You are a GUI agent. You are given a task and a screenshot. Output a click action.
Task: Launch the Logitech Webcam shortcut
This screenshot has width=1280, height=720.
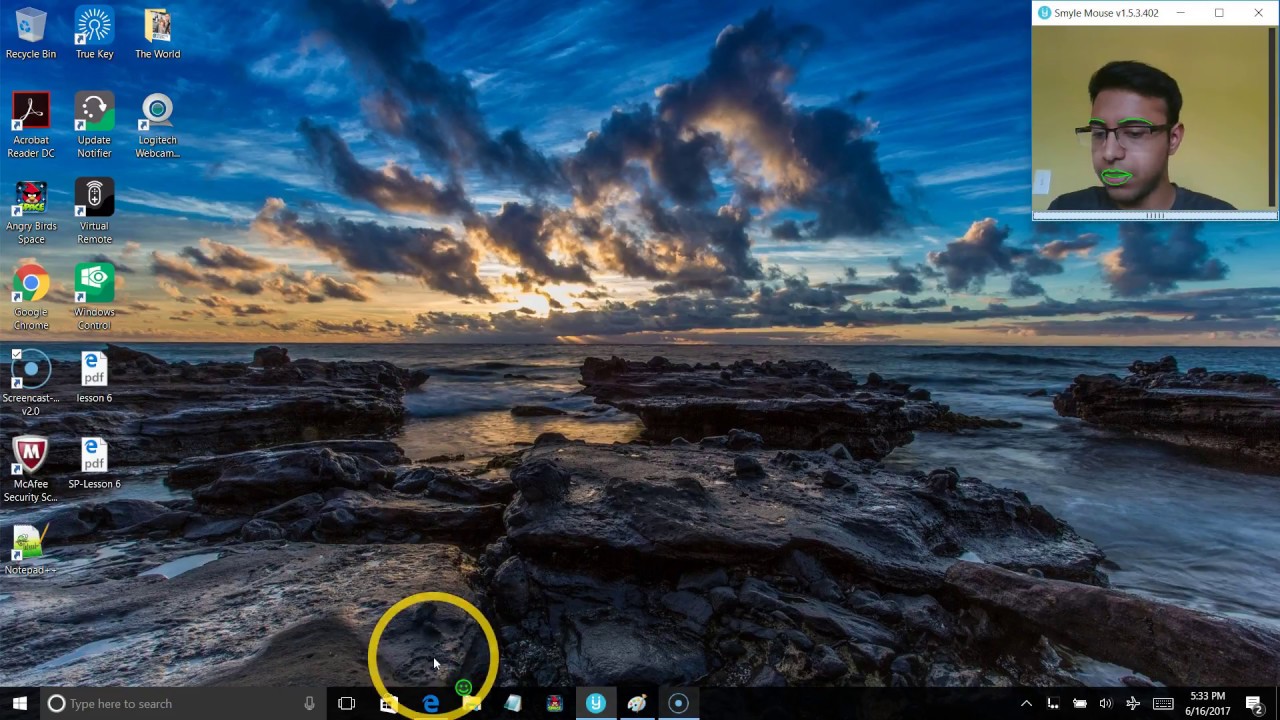click(x=158, y=126)
